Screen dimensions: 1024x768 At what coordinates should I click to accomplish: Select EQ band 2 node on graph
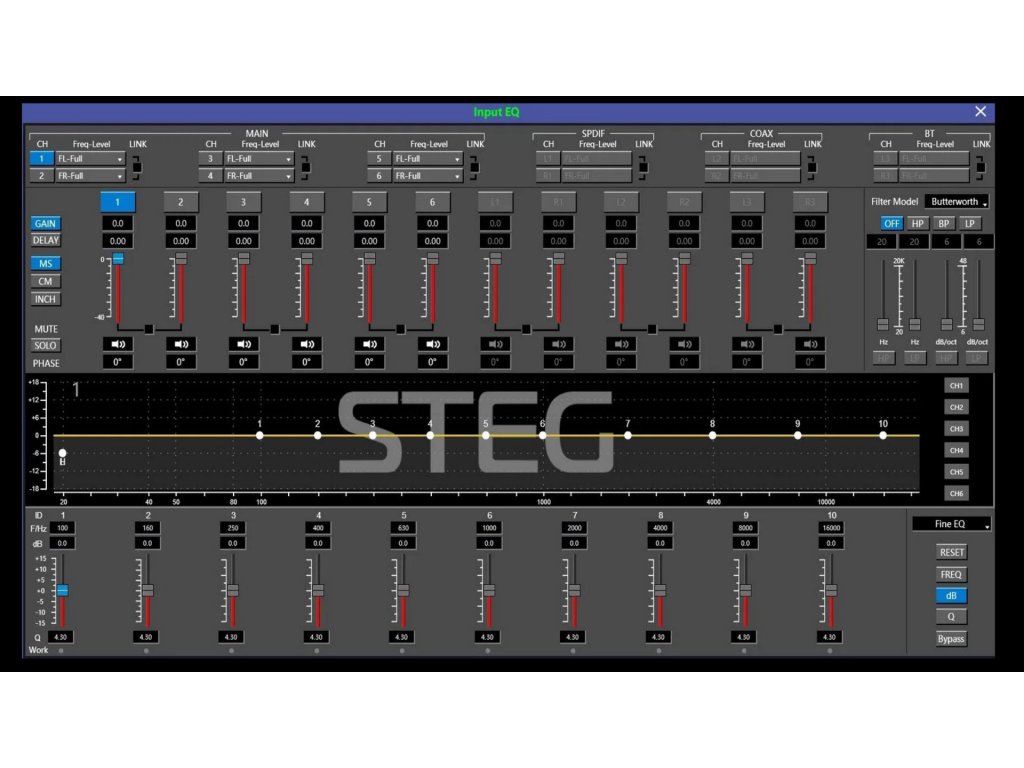317,435
